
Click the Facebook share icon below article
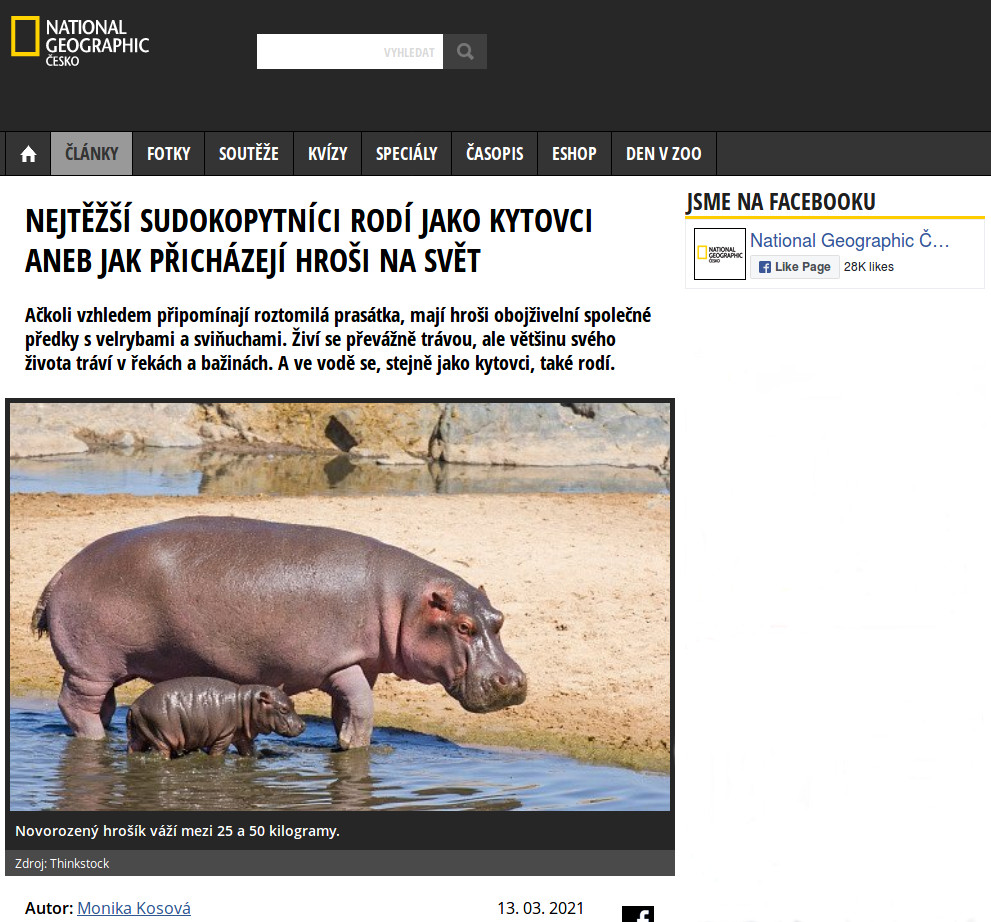click(x=638, y=914)
